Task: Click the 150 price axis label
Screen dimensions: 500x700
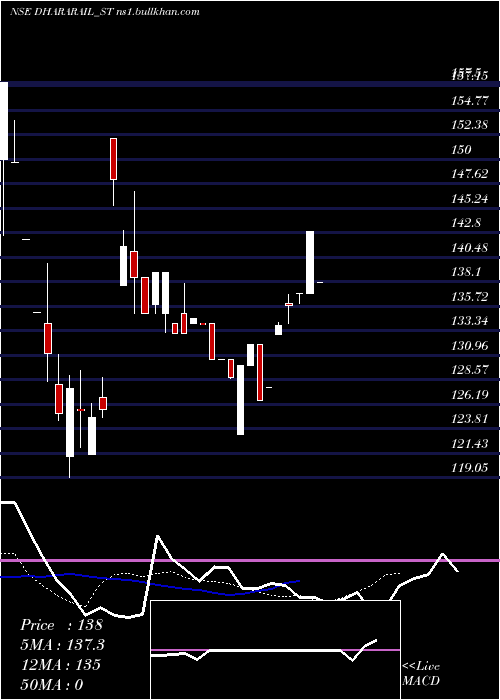Action: point(462,150)
